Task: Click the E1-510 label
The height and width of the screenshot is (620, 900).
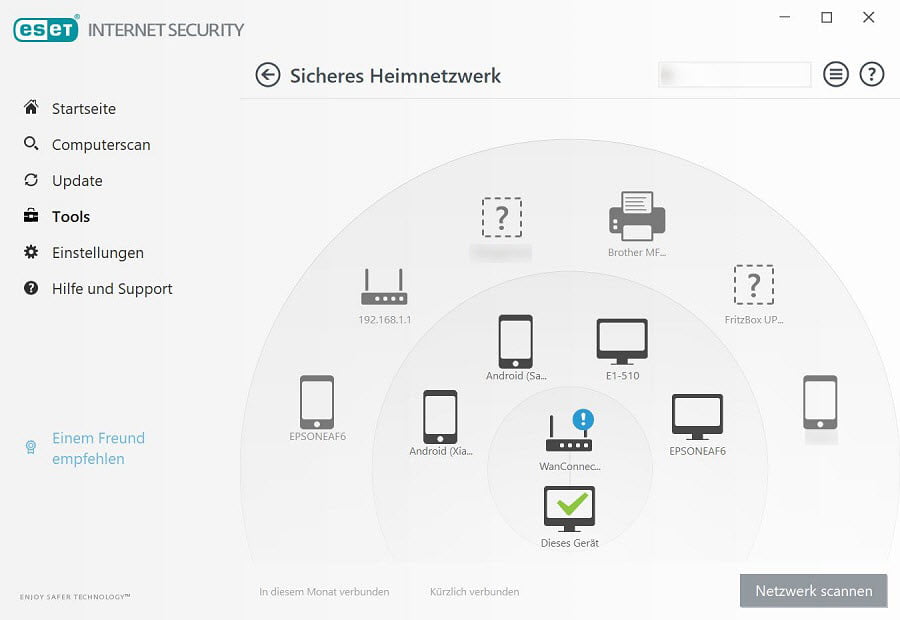Action: pos(622,375)
